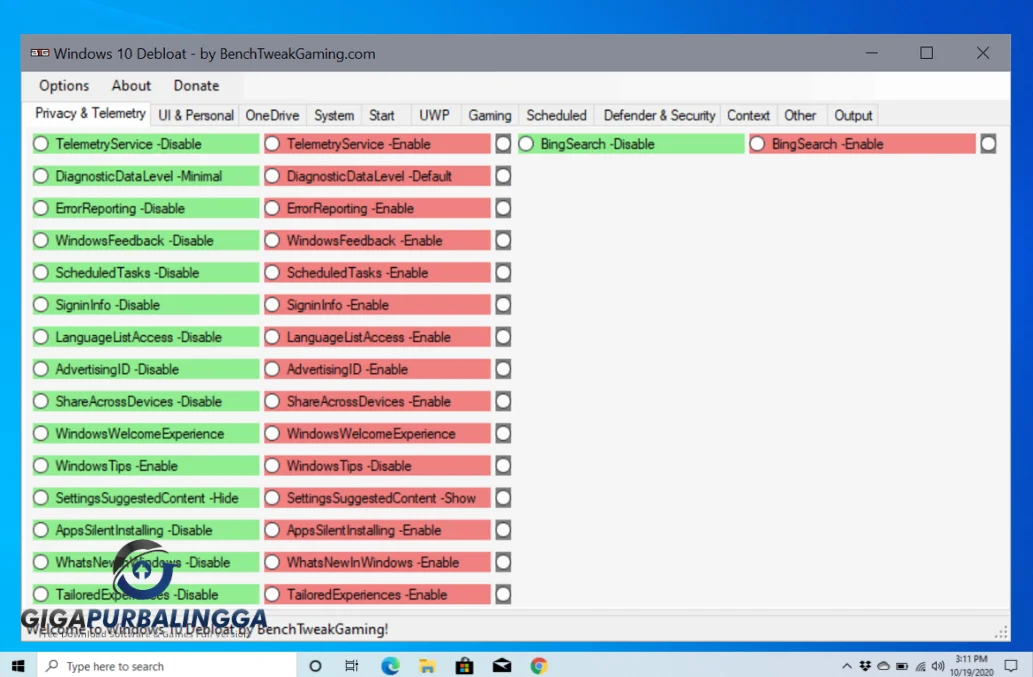Viewport: 1033px width, 677px height.
Task: Open Microsoft Store from taskbar
Action: point(464,666)
